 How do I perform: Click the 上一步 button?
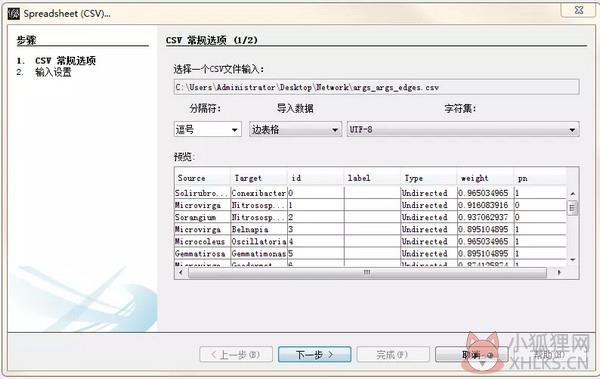[236, 354]
